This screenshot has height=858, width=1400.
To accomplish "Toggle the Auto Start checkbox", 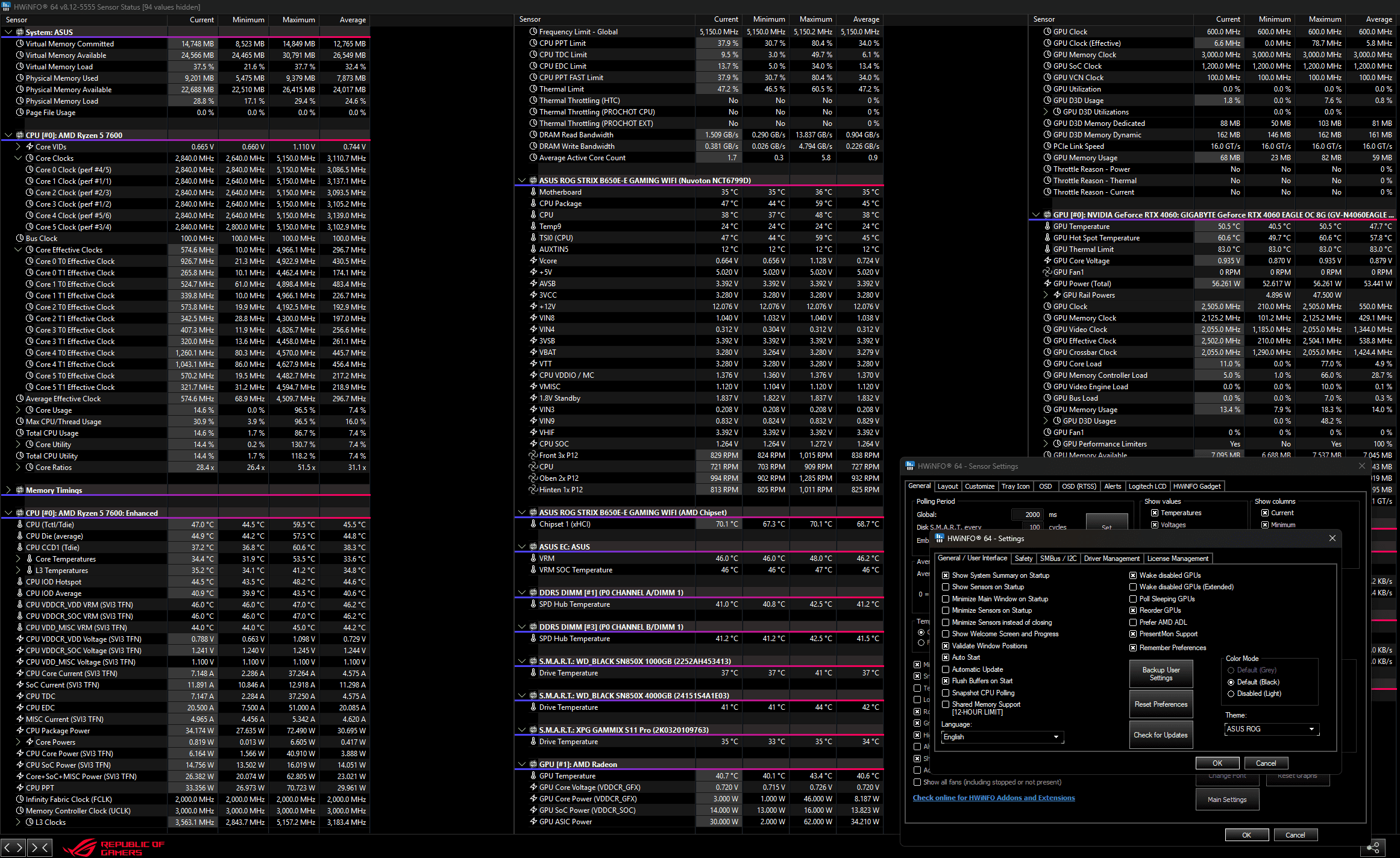I will click(946, 657).
